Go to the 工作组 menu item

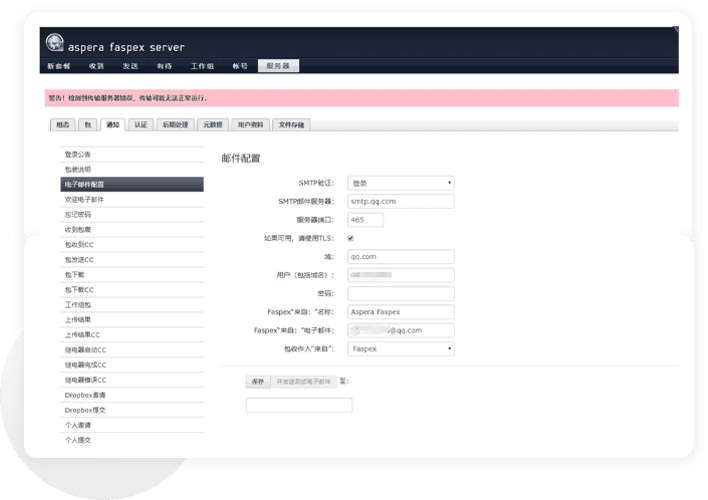203,66
